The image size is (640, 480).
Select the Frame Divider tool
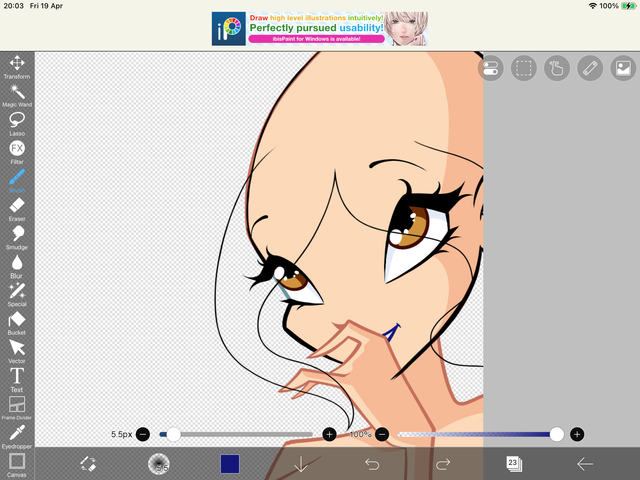[17, 408]
